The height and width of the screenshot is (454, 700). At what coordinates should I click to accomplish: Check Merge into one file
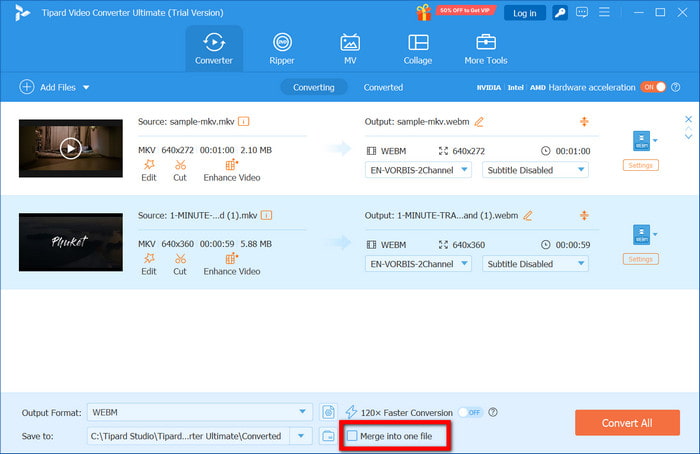click(352, 436)
